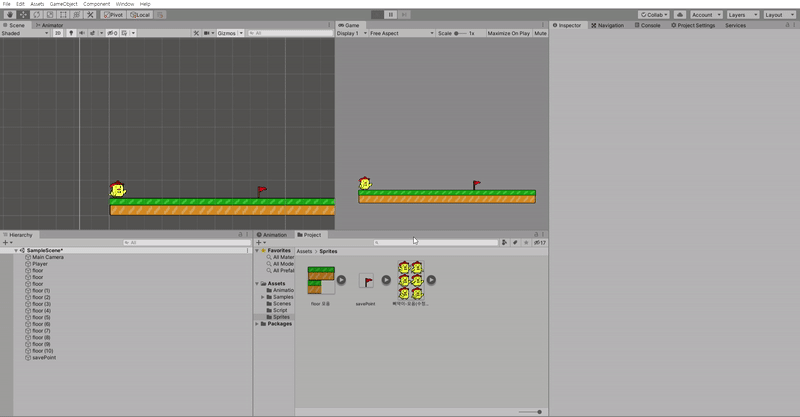
Task: Open the Shaded draw mode dropdown
Action: pyautogui.click(x=25, y=33)
